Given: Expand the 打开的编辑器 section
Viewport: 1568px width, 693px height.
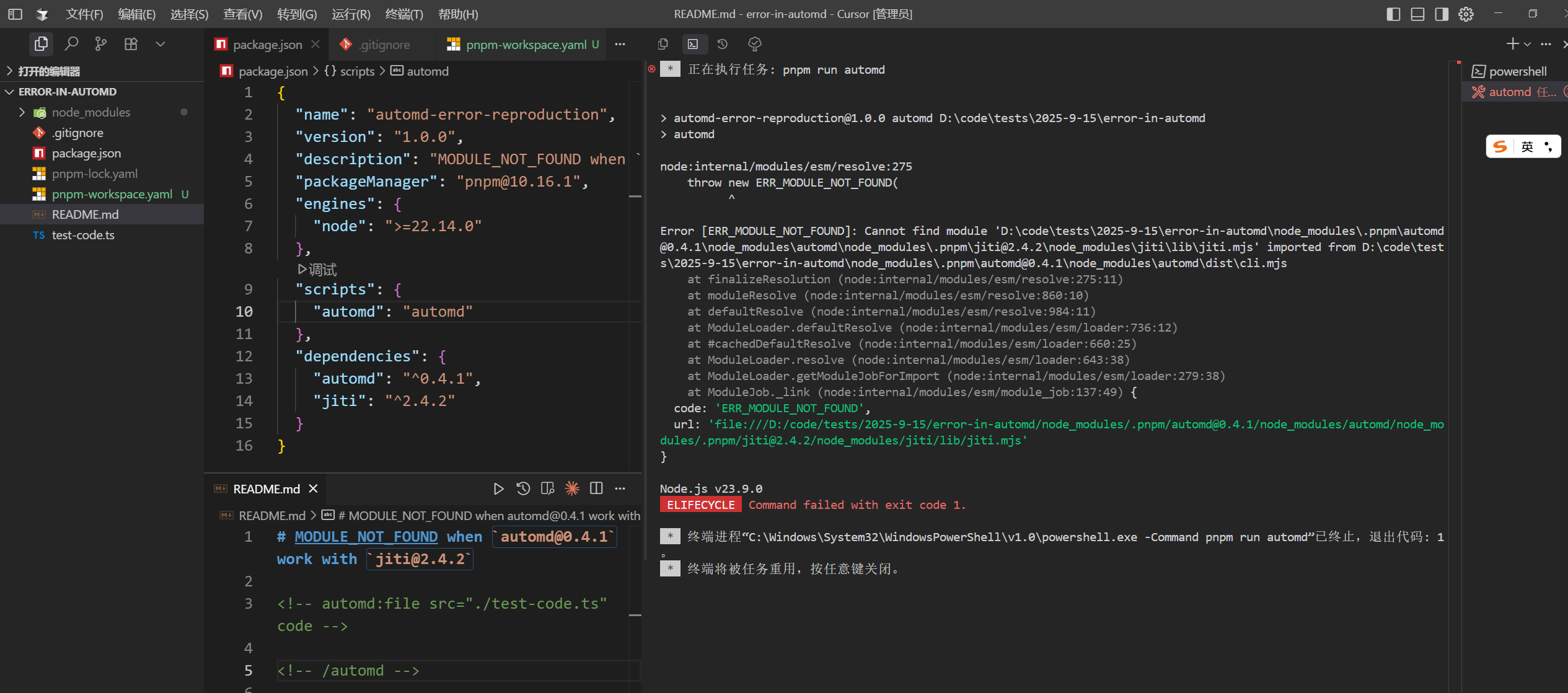Looking at the screenshot, I should (x=102, y=71).
